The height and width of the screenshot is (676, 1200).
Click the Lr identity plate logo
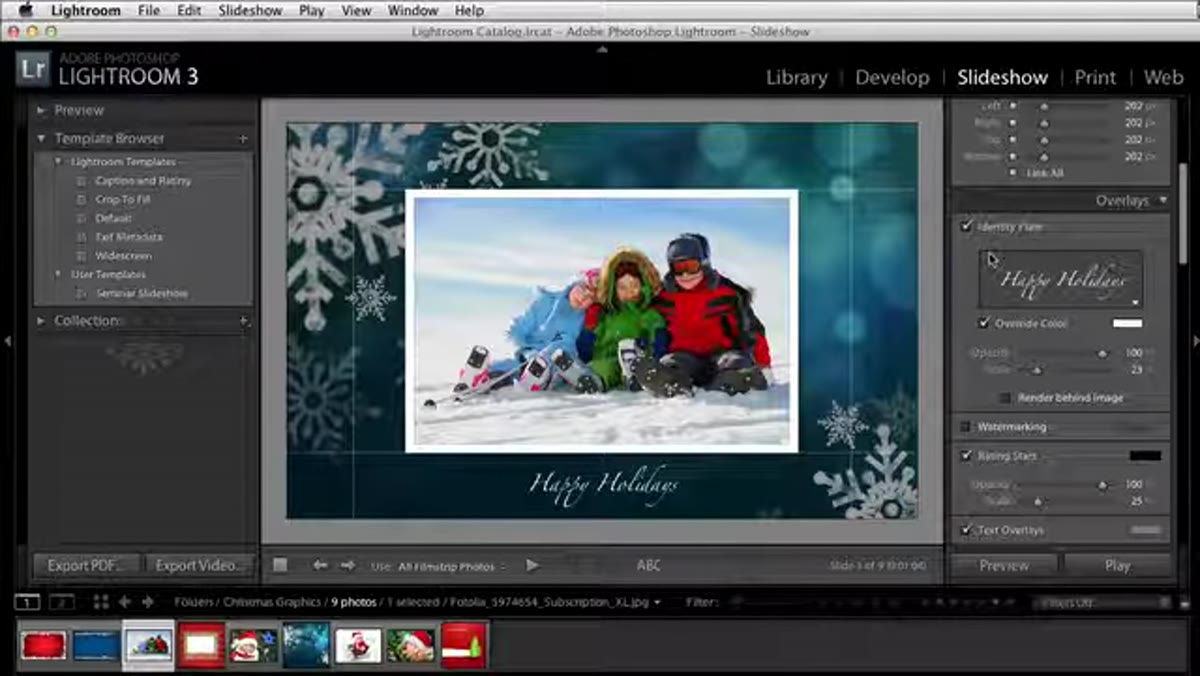34,70
